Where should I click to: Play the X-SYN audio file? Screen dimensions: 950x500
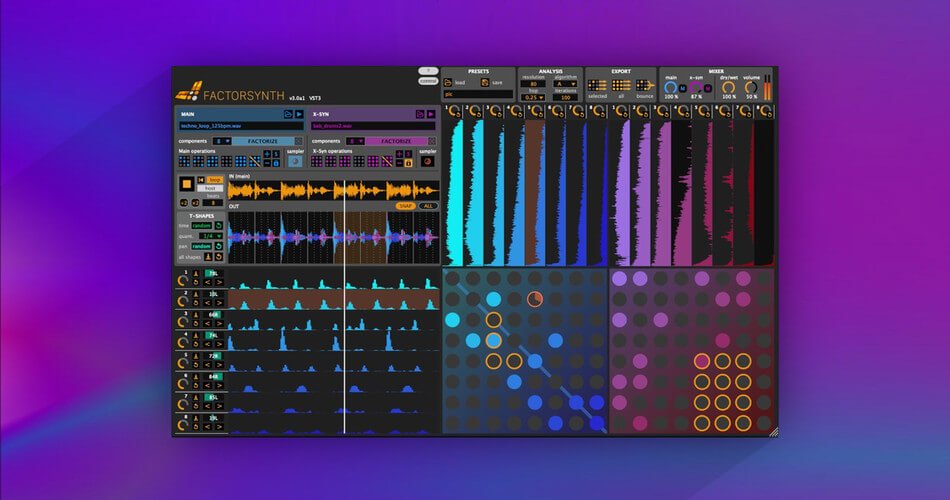(431, 114)
